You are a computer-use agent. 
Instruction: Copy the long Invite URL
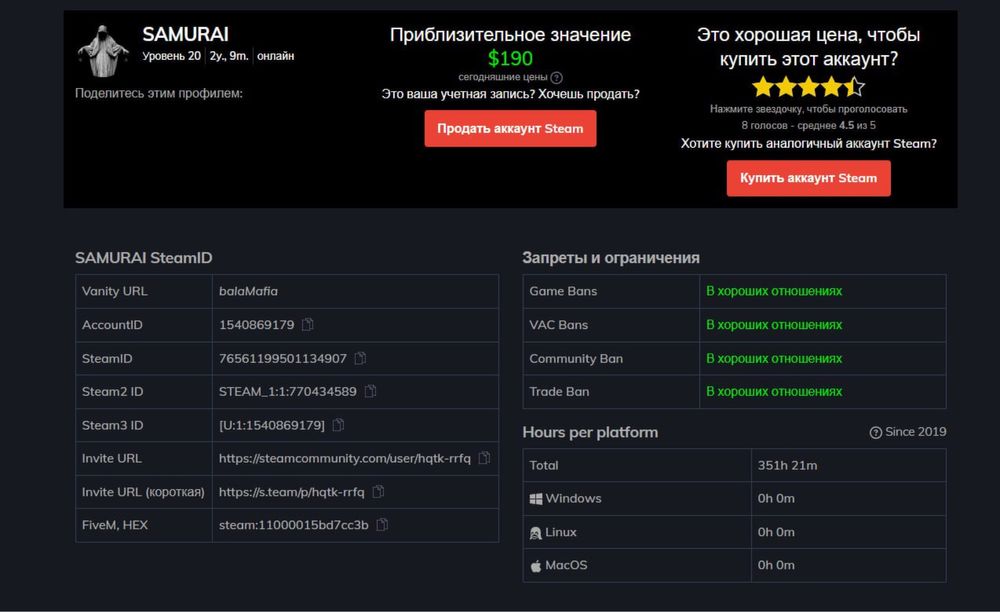[x=485, y=458]
